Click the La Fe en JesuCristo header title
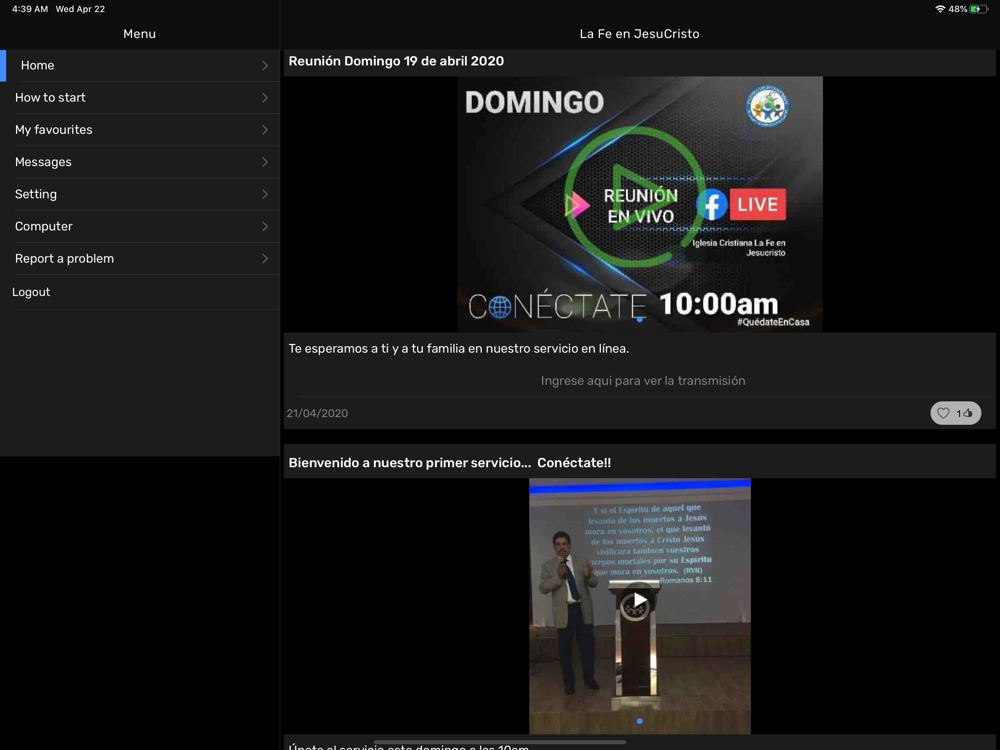 [x=639, y=34]
